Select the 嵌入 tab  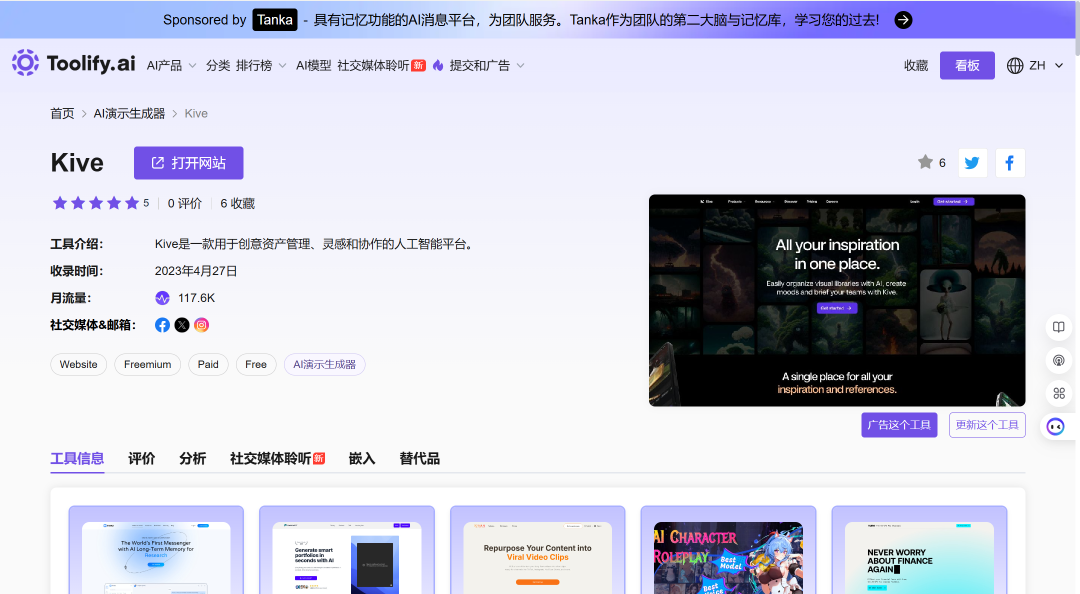pyautogui.click(x=362, y=459)
